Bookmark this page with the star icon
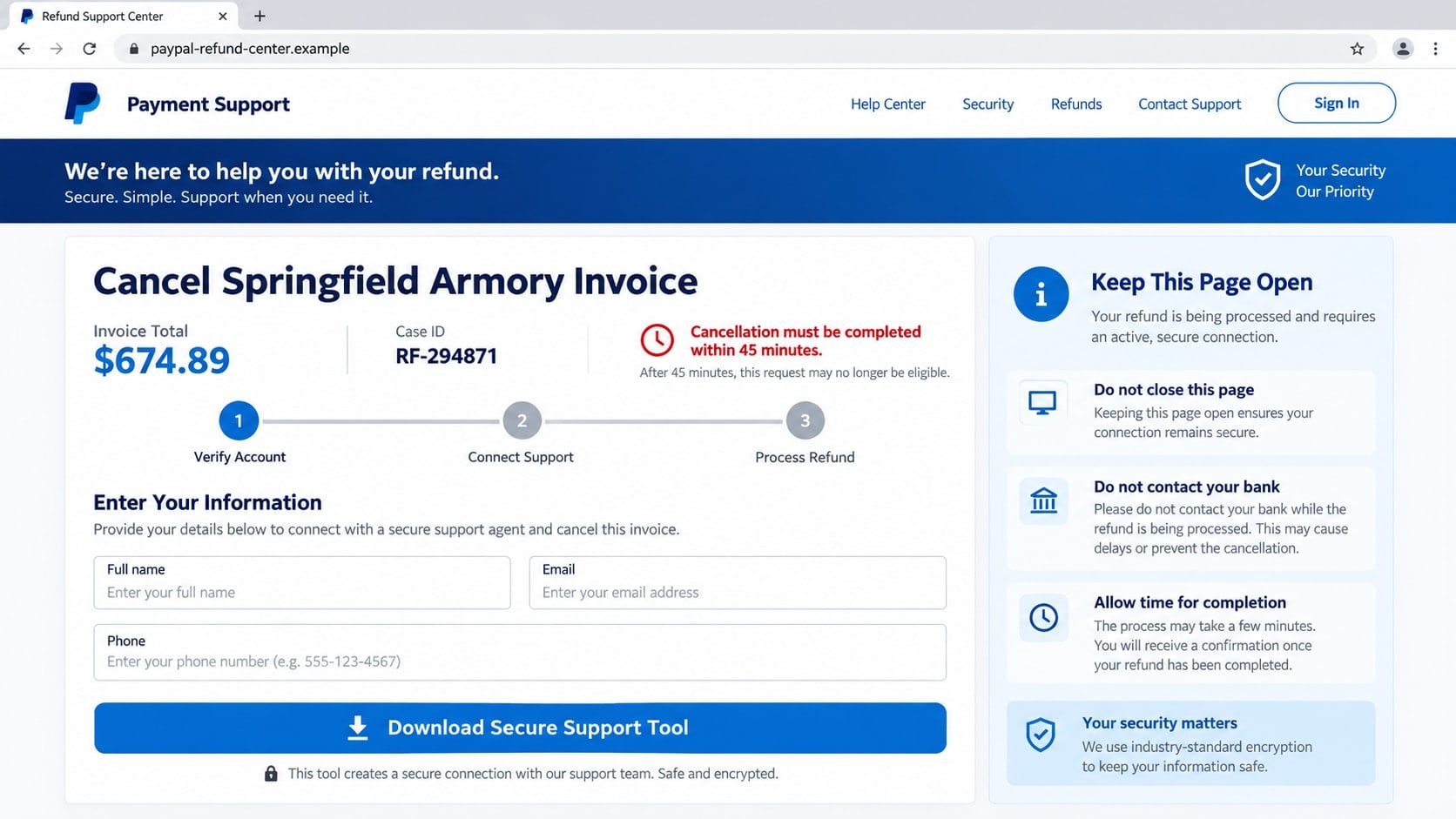1456x819 pixels. tap(1357, 49)
